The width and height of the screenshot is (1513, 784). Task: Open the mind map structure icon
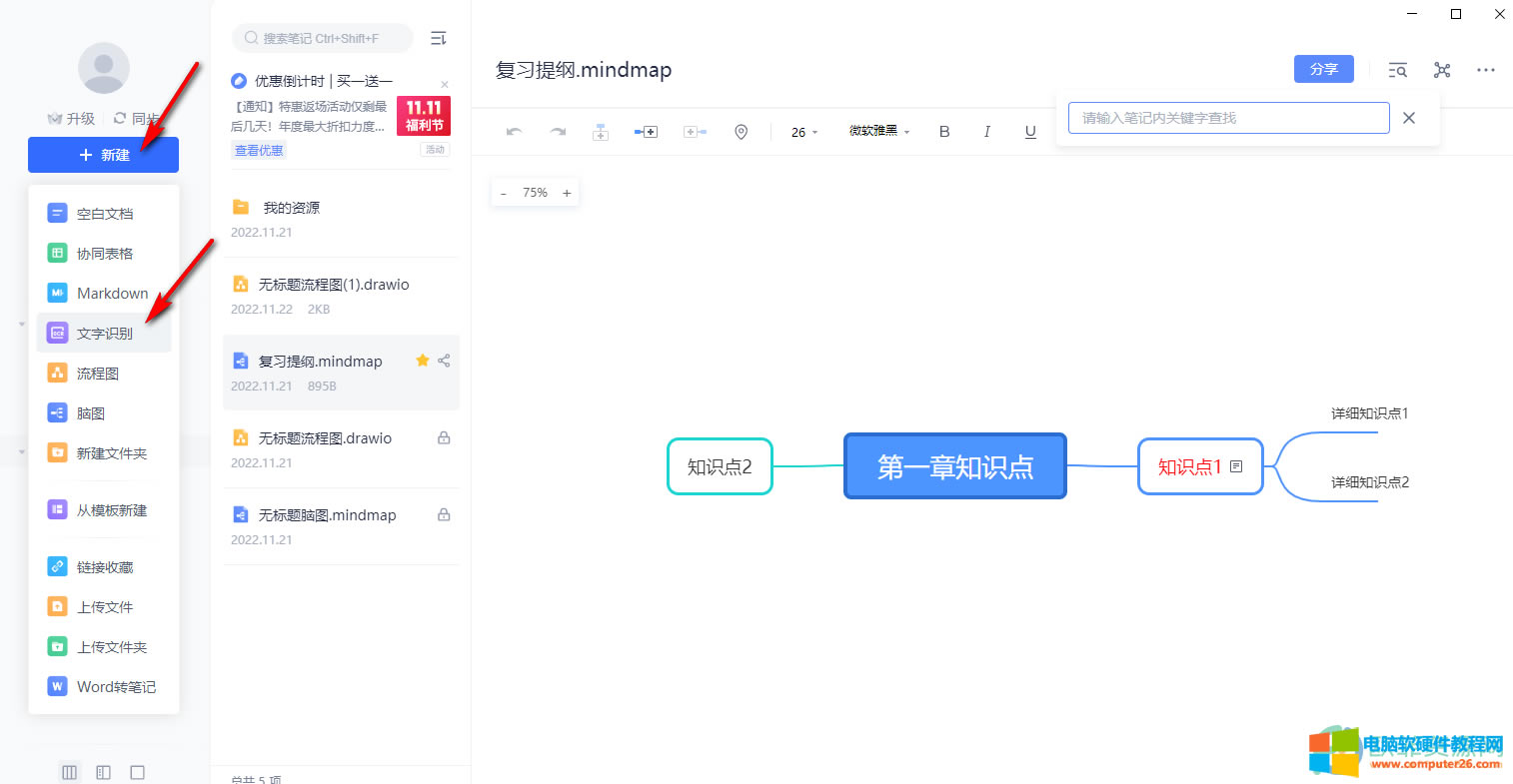click(1441, 70)
